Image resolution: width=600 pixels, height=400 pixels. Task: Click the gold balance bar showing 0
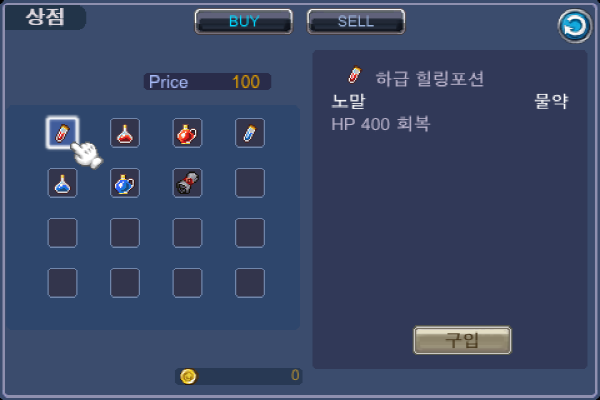pos(239,376)
